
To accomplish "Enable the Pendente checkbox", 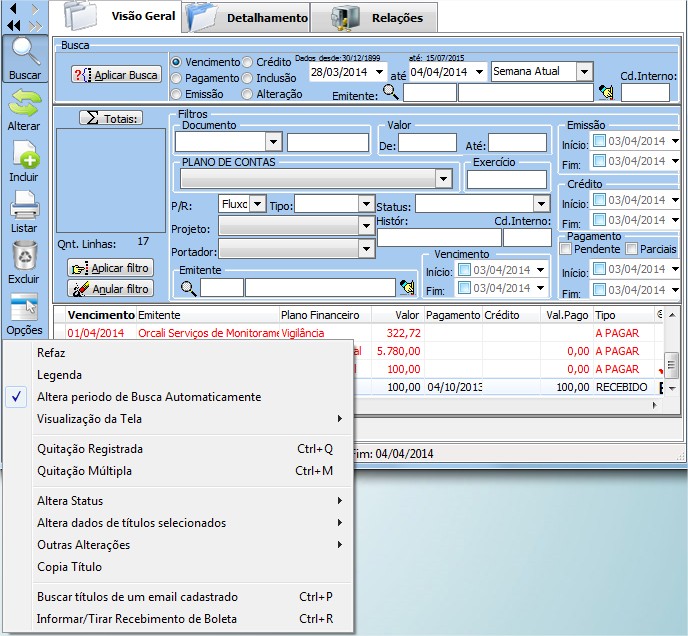I will point(566,249).
